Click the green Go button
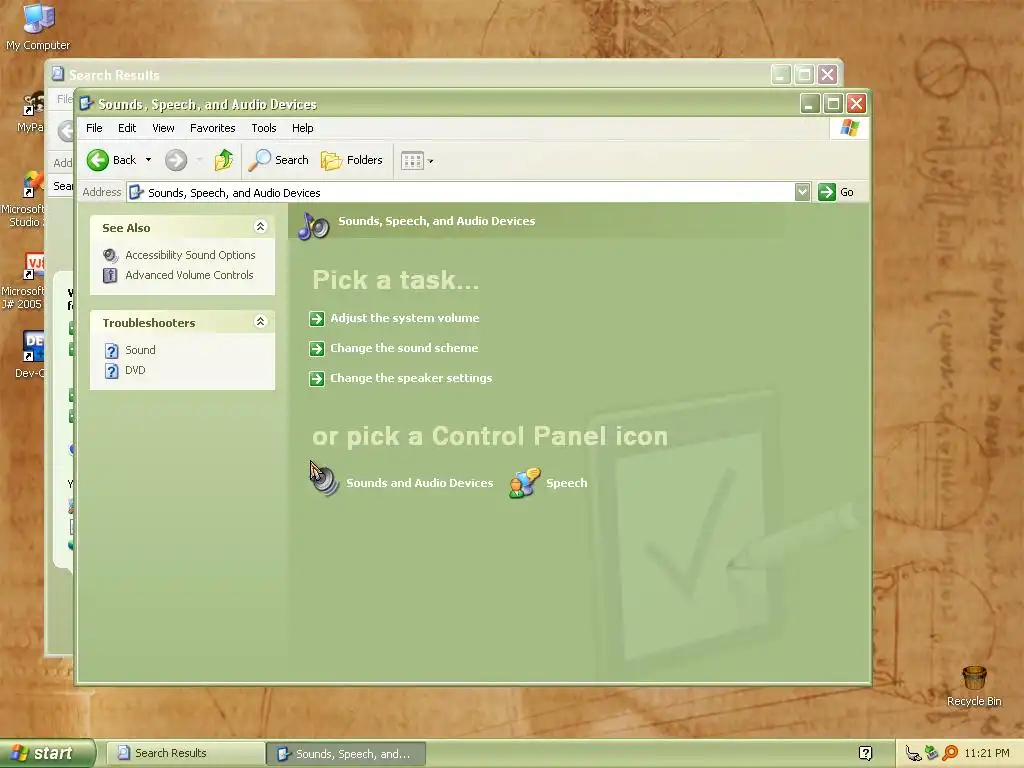Viewport: 1024px width, 768px height. point(836,192)
